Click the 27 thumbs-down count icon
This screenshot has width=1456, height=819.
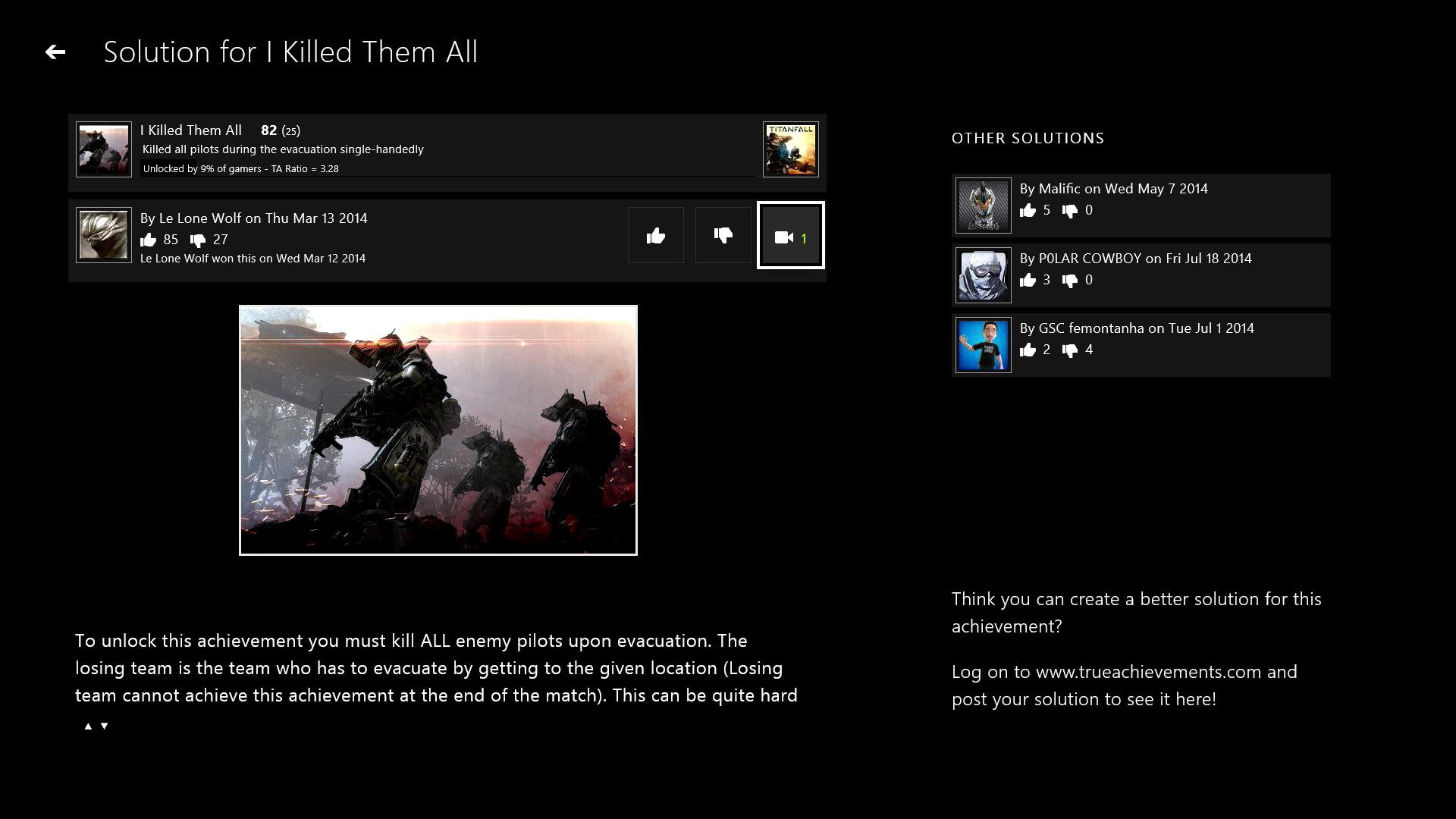tap(198, 240)
